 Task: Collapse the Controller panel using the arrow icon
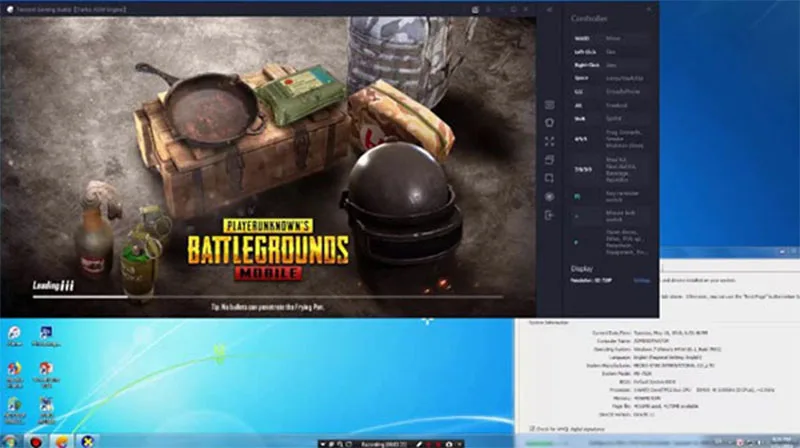[549, 9]
